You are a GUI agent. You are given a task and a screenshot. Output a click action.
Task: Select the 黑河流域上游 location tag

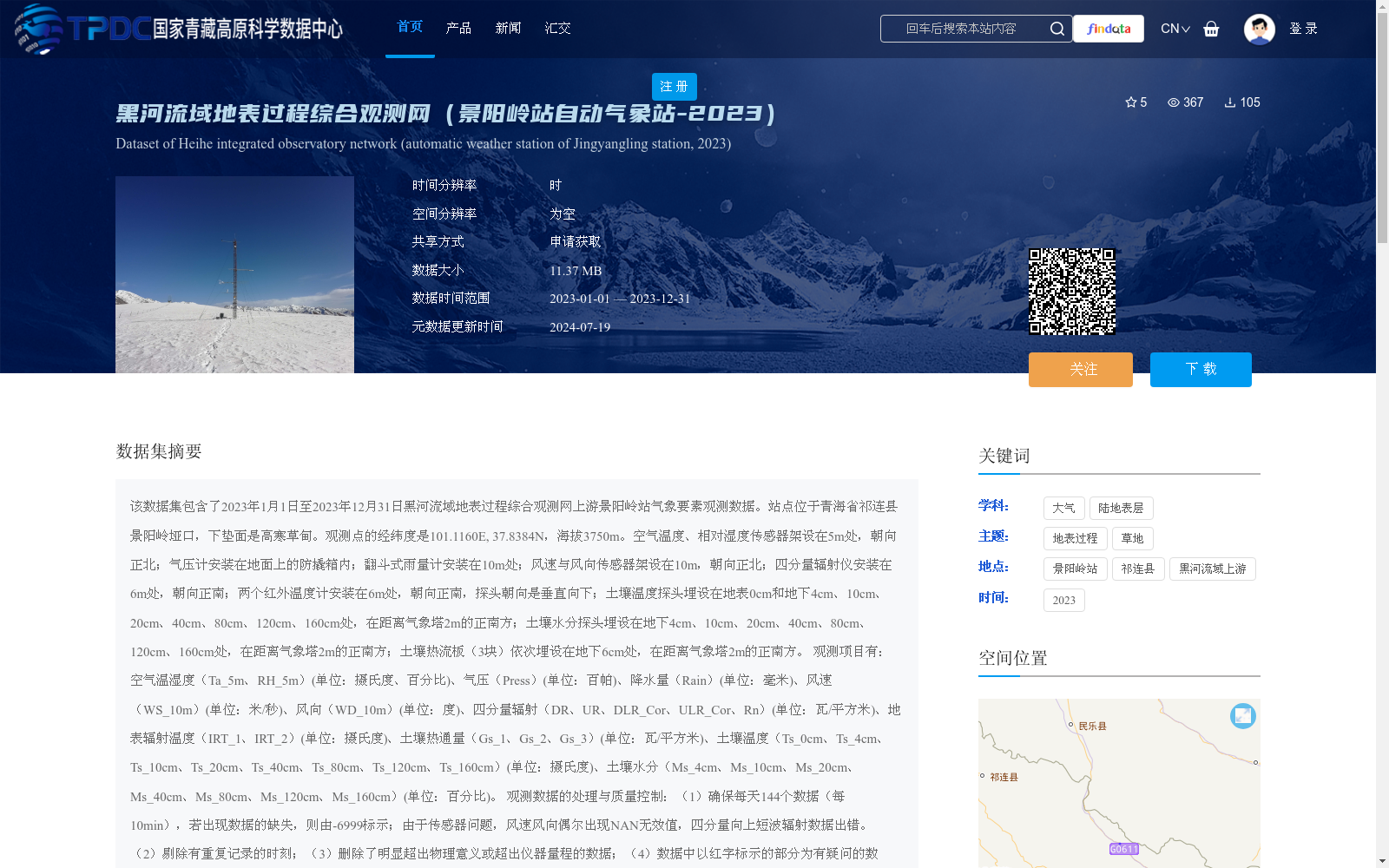click(x=1213, y=569)
